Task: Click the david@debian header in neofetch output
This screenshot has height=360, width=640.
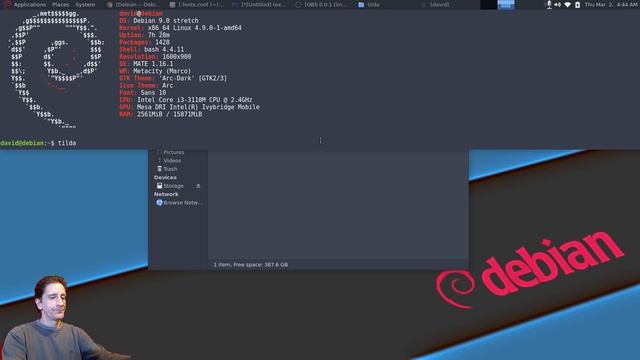Action: pos(141,13)
